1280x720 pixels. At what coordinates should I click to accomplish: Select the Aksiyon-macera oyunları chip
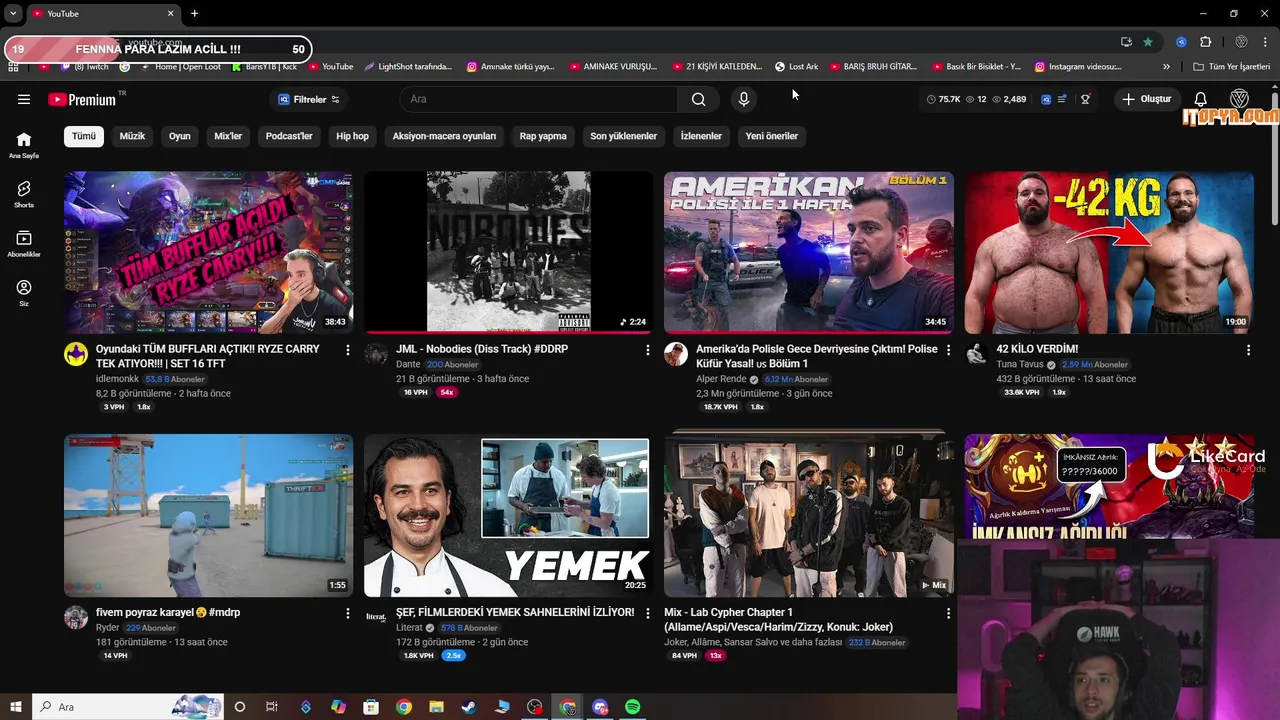pyautogui.click(x=444, y=136)
